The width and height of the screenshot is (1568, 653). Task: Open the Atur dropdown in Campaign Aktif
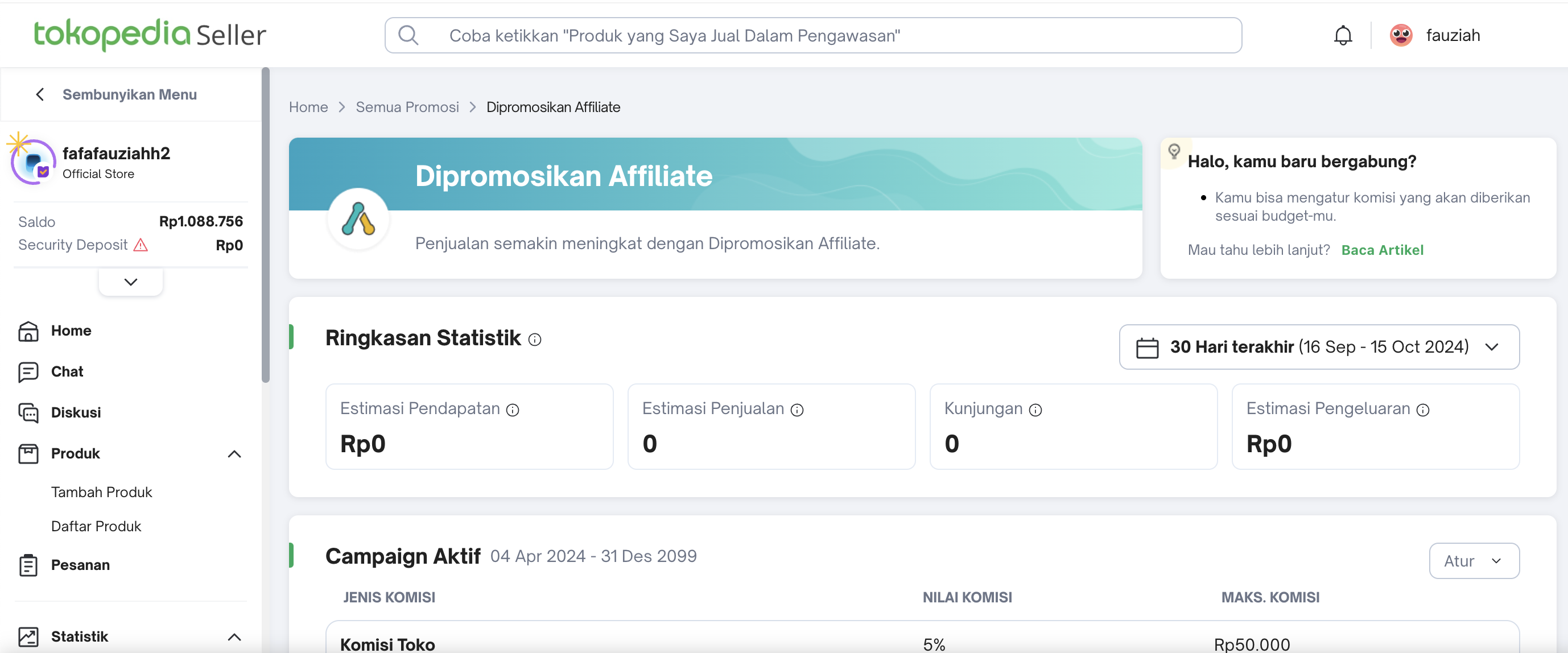[x=1473, y=560]
